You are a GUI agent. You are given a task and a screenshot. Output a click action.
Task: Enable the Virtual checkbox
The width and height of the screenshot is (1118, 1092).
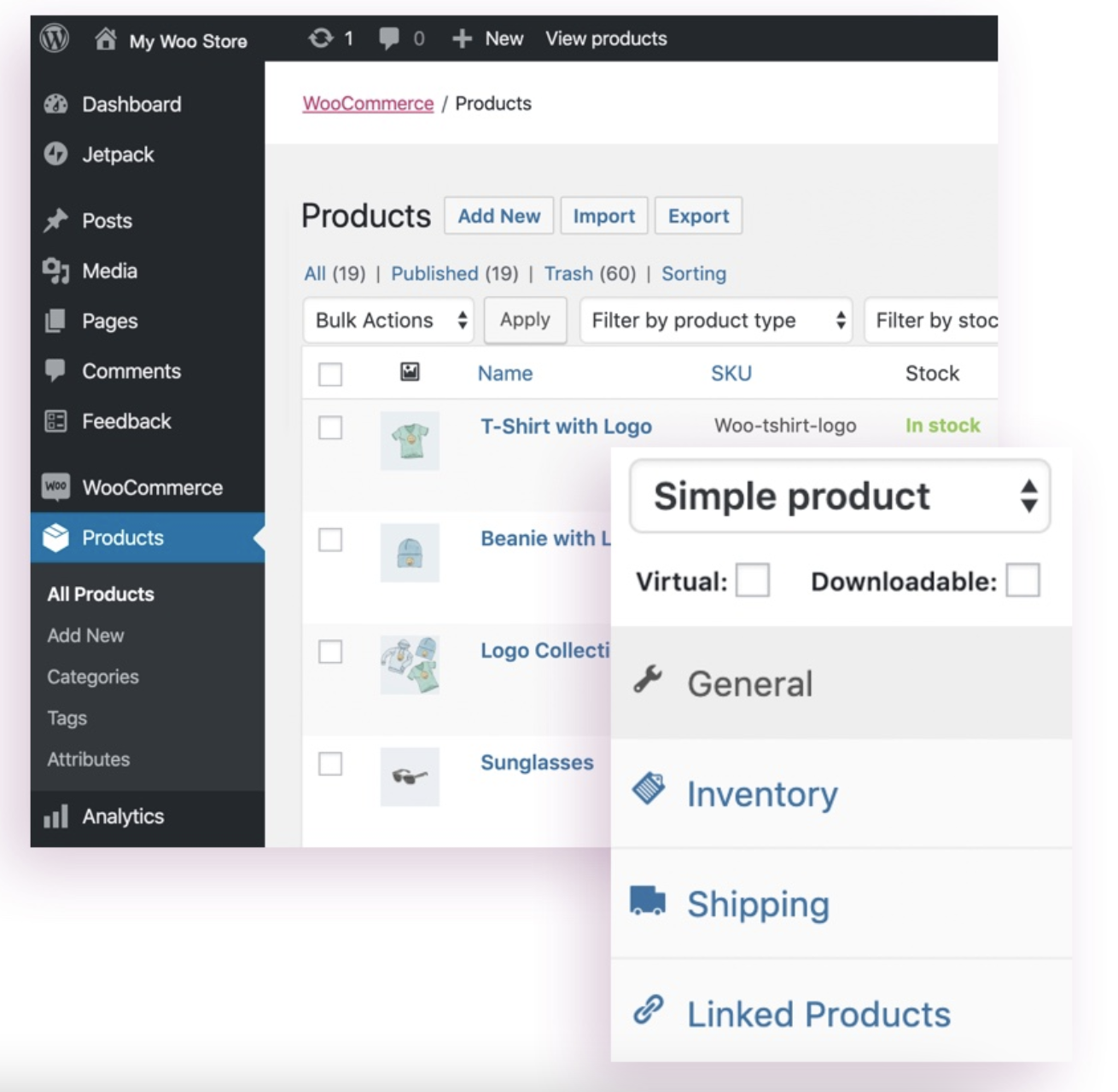[753, 580]
